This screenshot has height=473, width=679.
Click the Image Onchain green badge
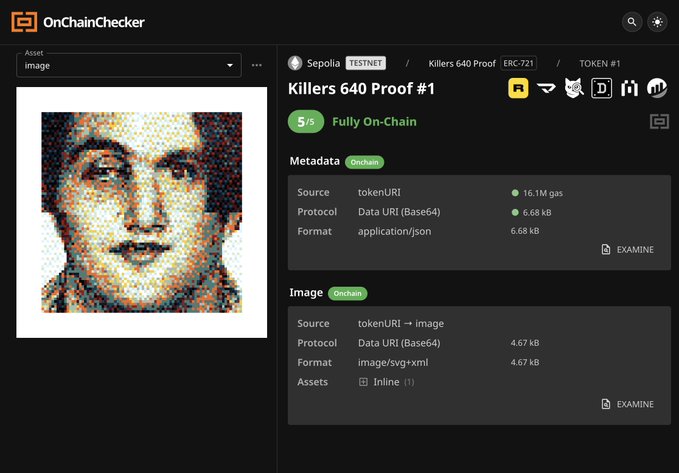[x=347, y=293]
